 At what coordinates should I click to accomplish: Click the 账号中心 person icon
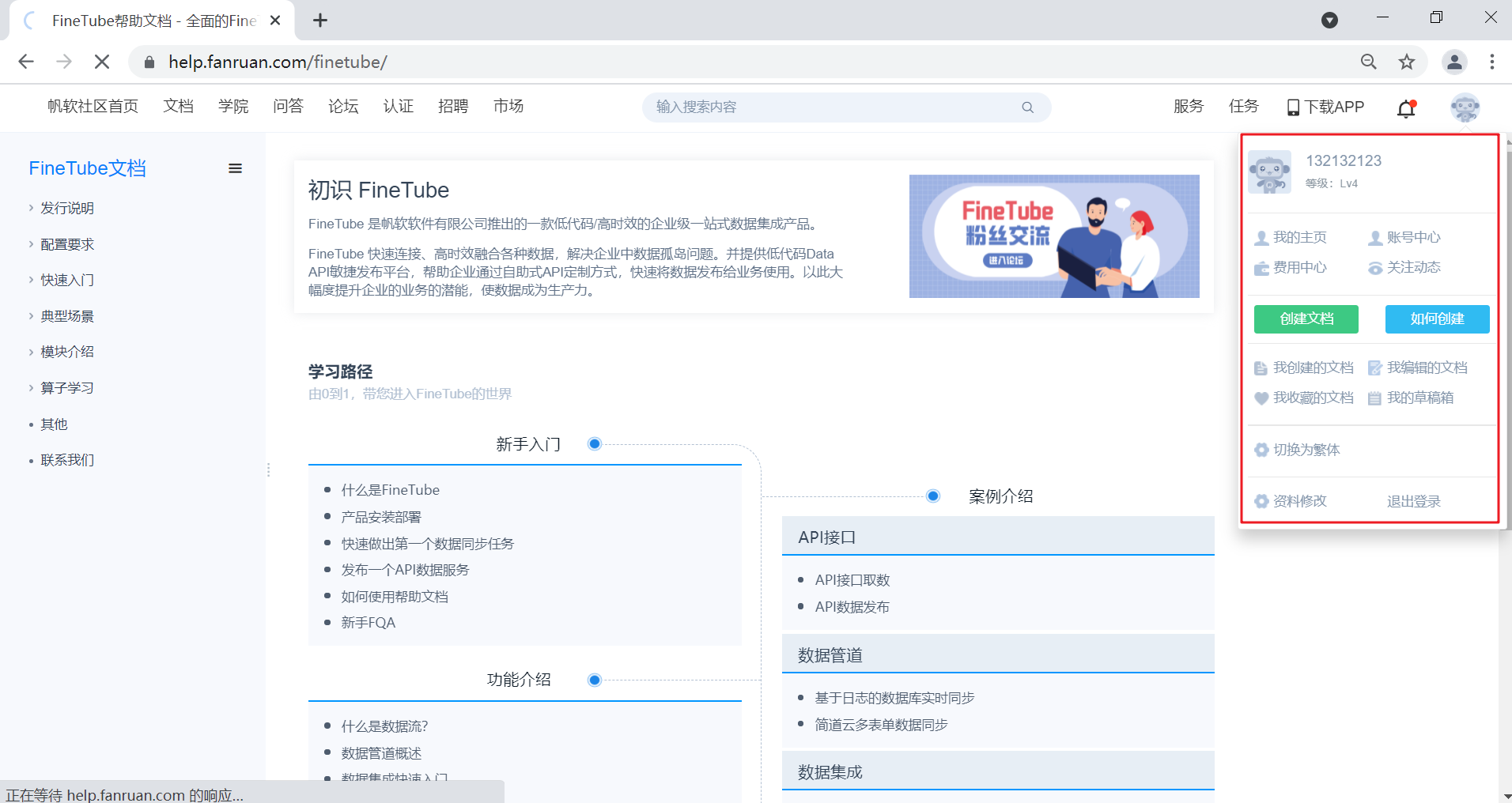coord(1375,238)
